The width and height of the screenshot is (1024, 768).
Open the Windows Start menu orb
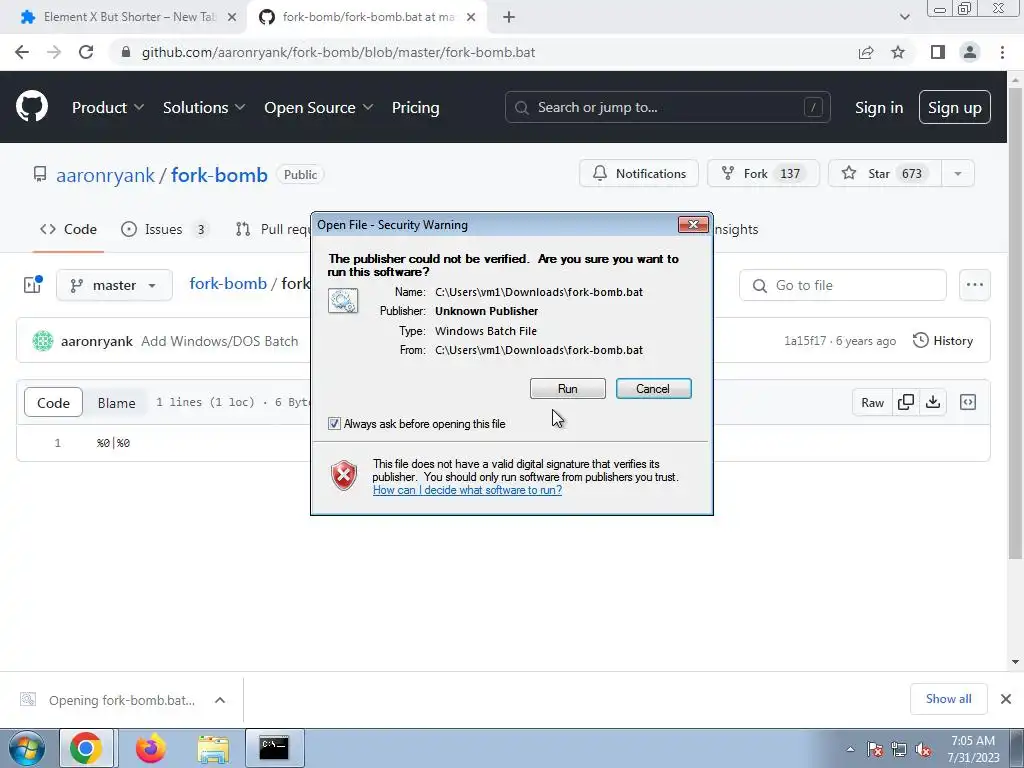point(26,748)
